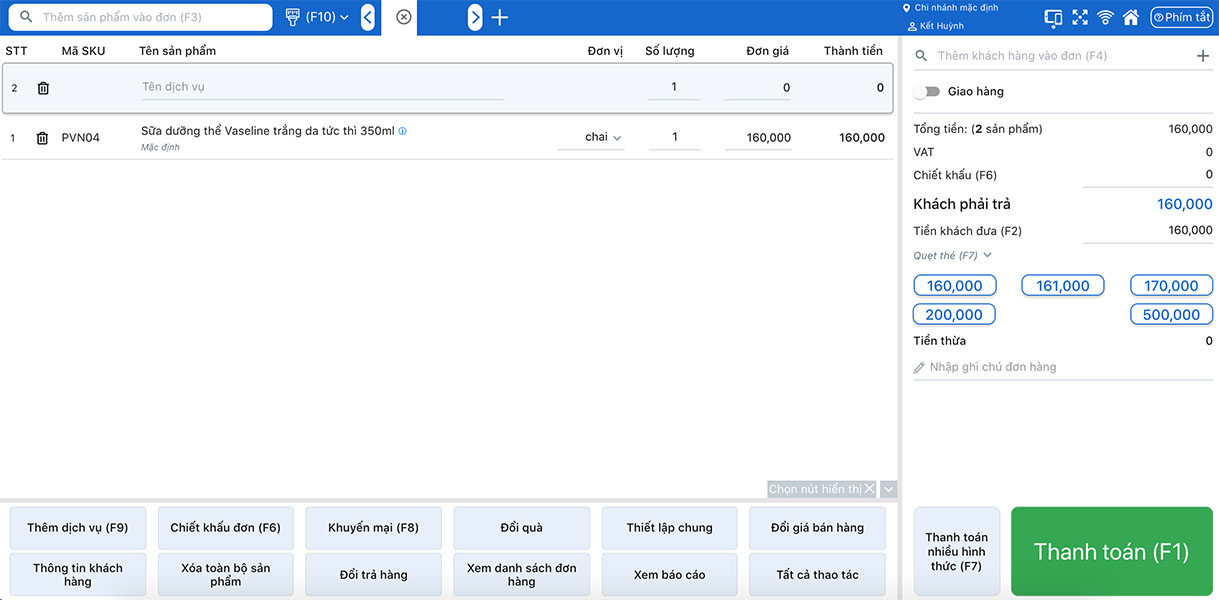
Task: Click info icon next to Vaseline product name
Action: coord(403,131)
